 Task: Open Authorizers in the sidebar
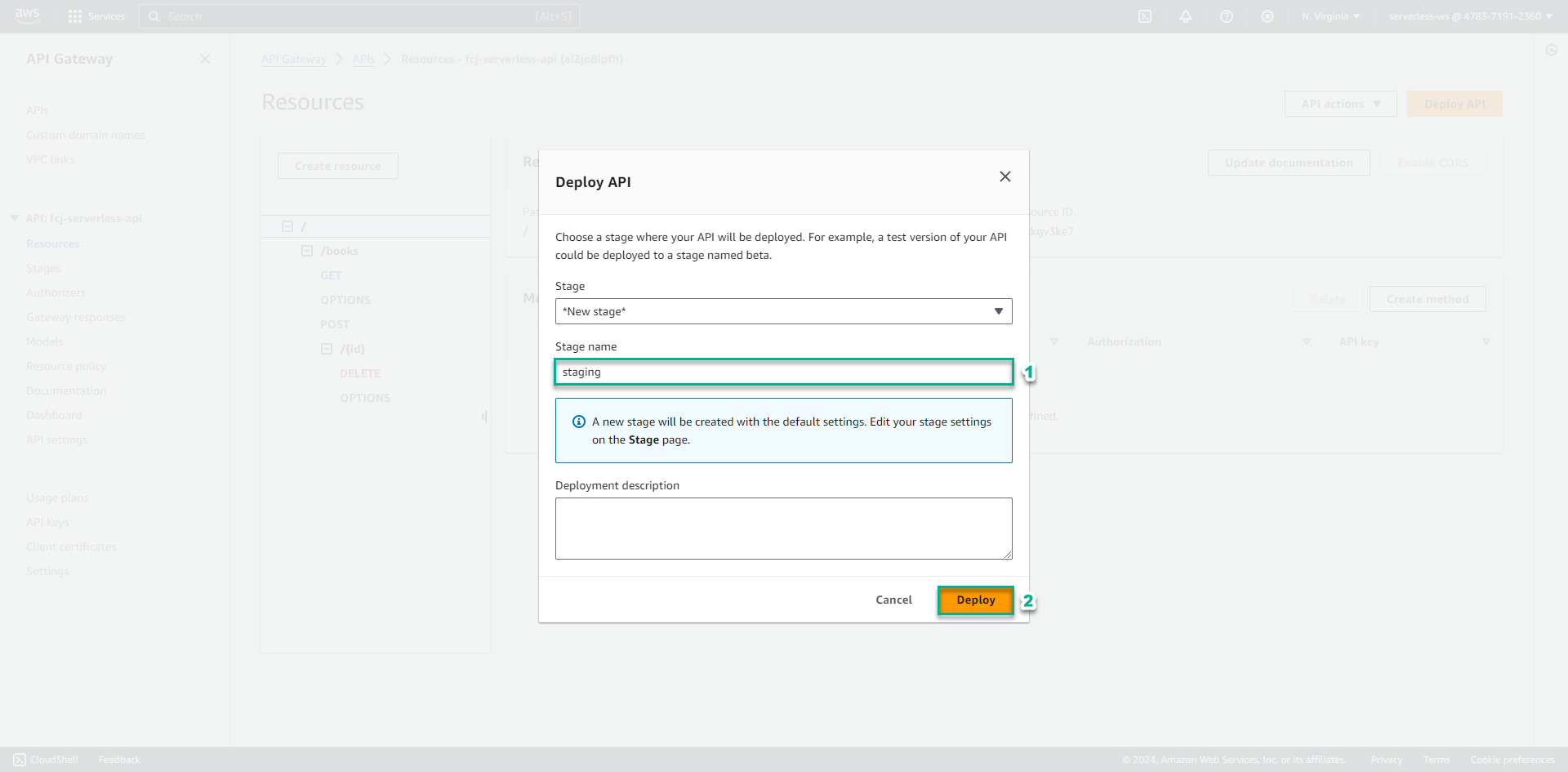(x=56, y=292)
